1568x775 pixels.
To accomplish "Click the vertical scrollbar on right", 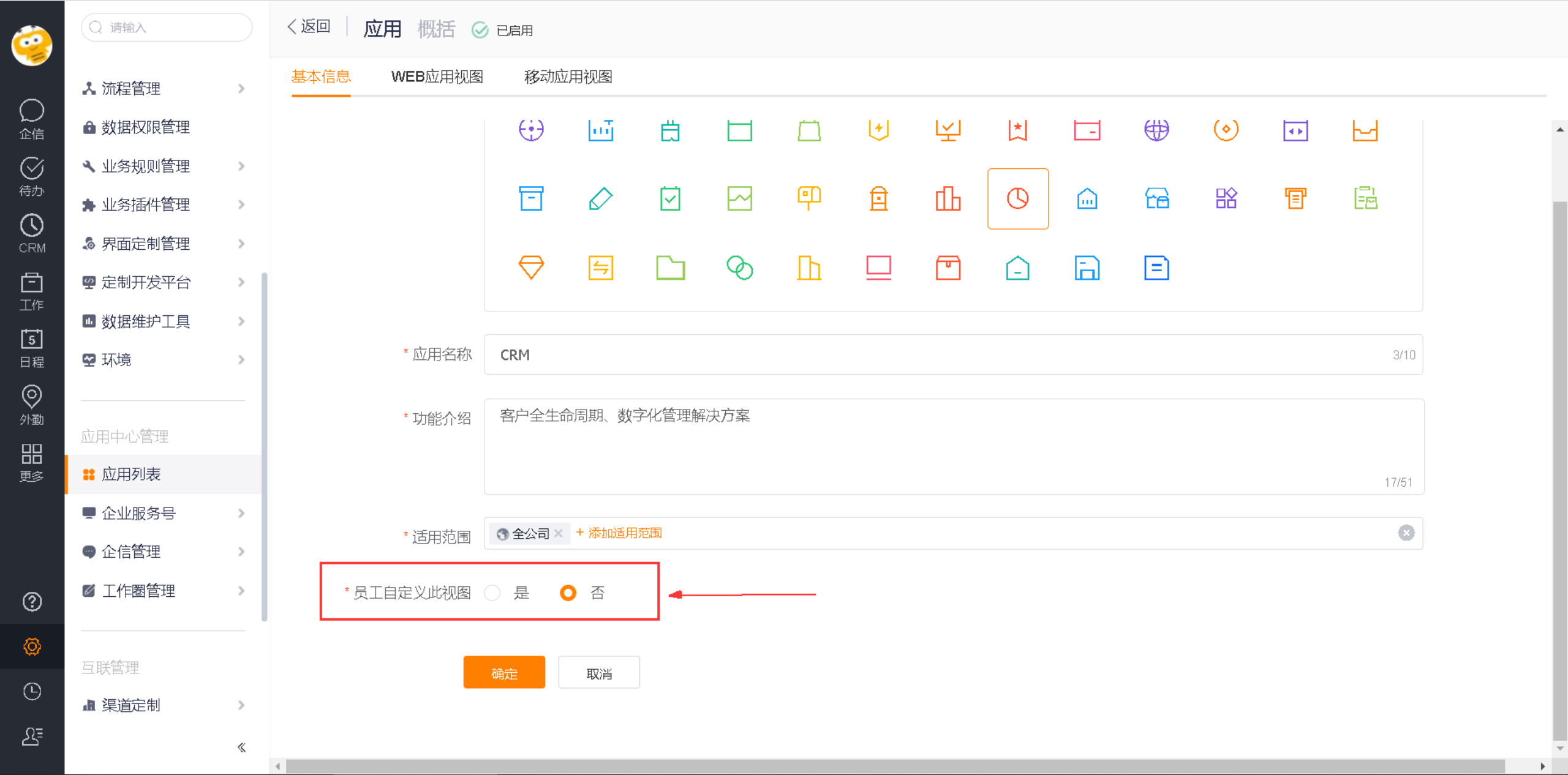I will point(1560,471).
